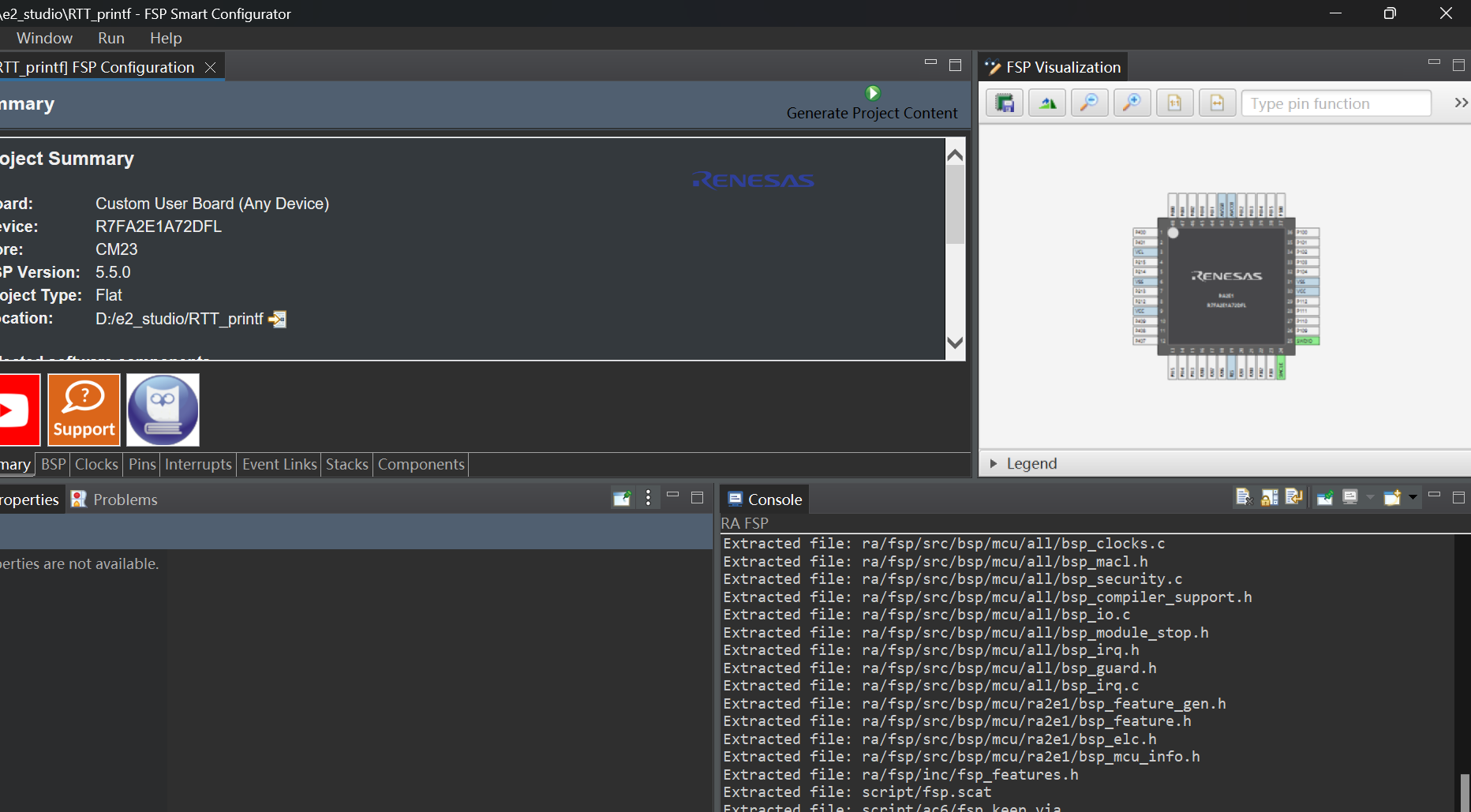This screenshot has height=812, width=1471.
Task: Open the Help menu
Action: coord(166,38)
